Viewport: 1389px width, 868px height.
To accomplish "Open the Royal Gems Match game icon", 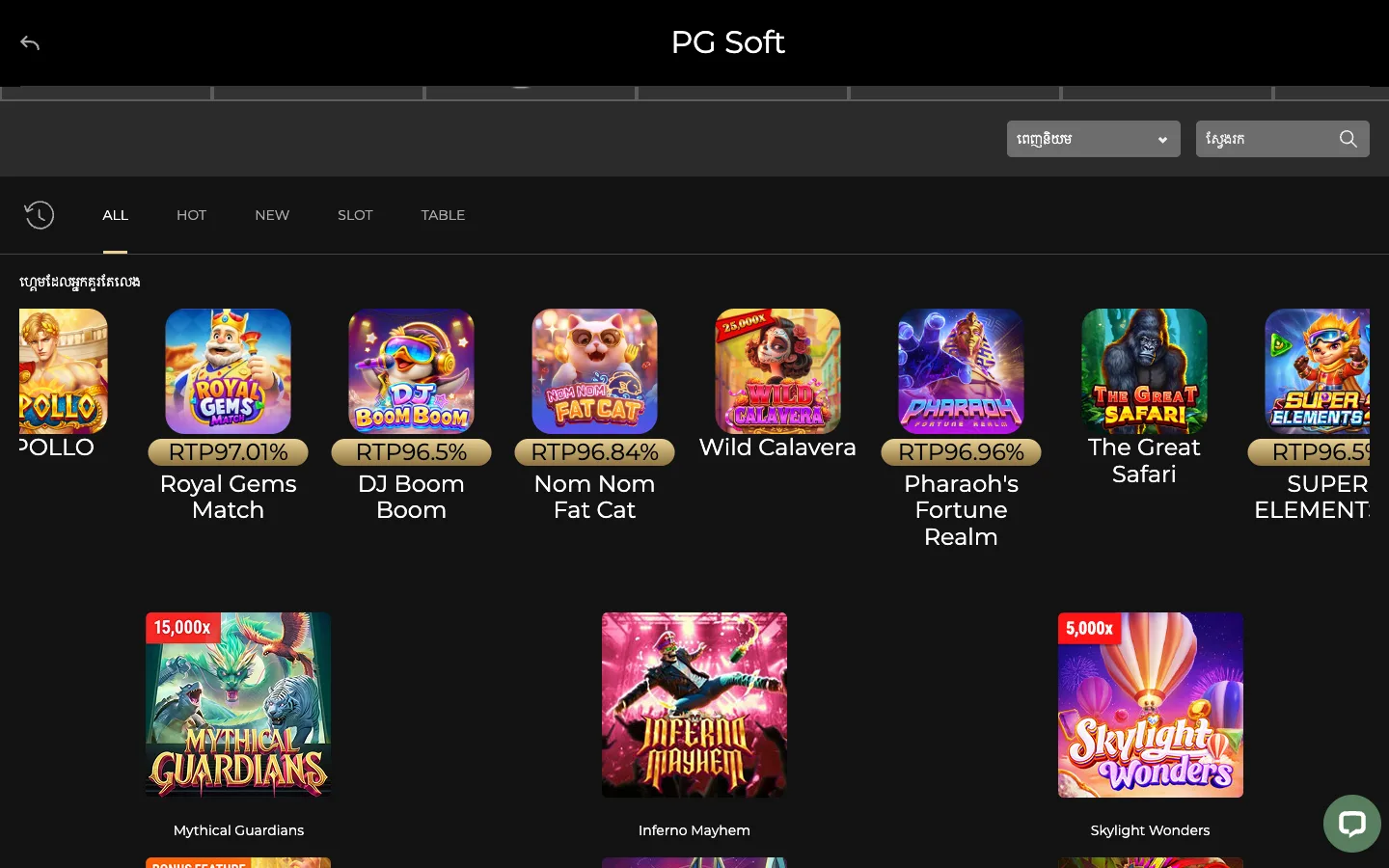I will pos(228,371).
